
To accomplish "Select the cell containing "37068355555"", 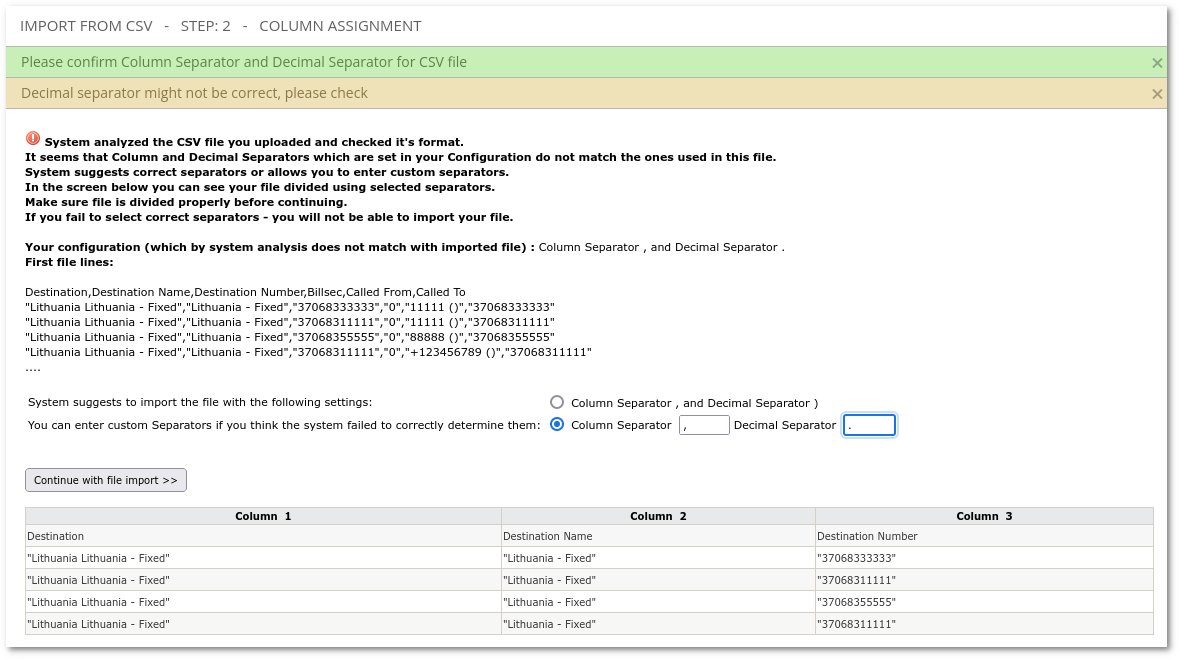I will point(856,602).
